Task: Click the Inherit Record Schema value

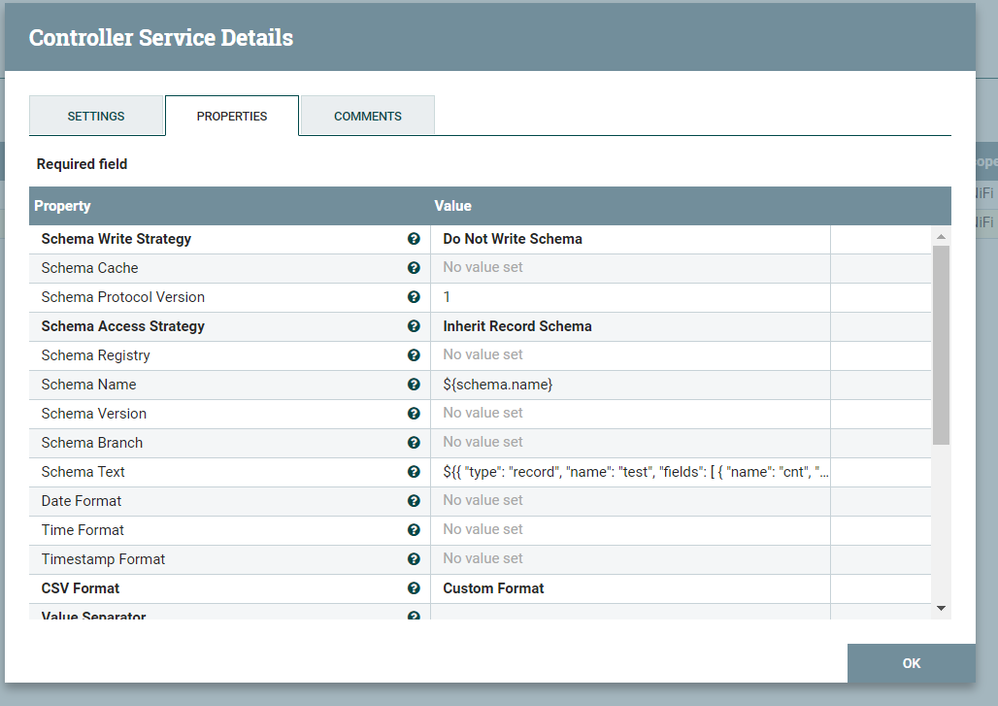Action: [x=517, y=326]
